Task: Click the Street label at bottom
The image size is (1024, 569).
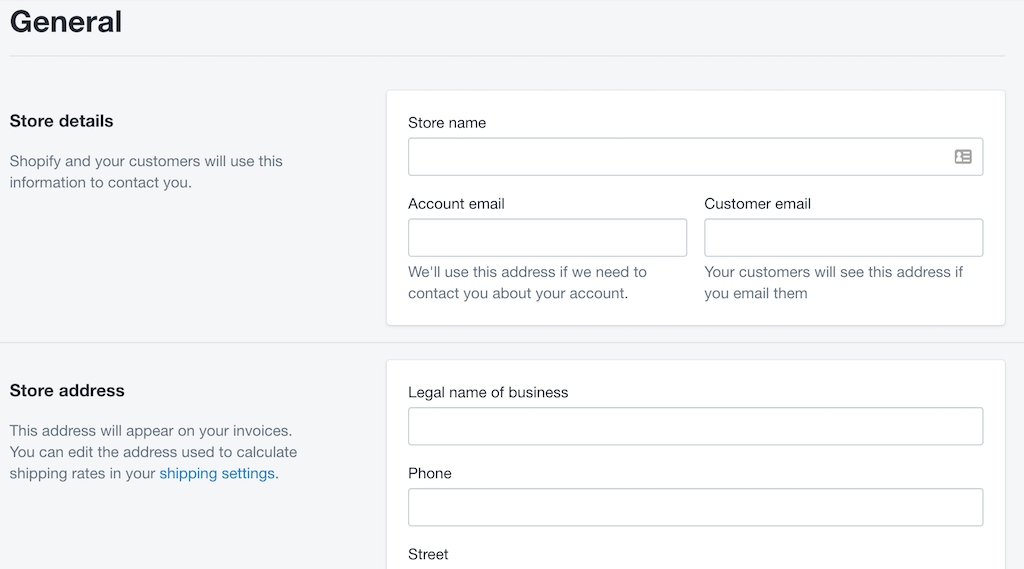Action: click(428, 555)
